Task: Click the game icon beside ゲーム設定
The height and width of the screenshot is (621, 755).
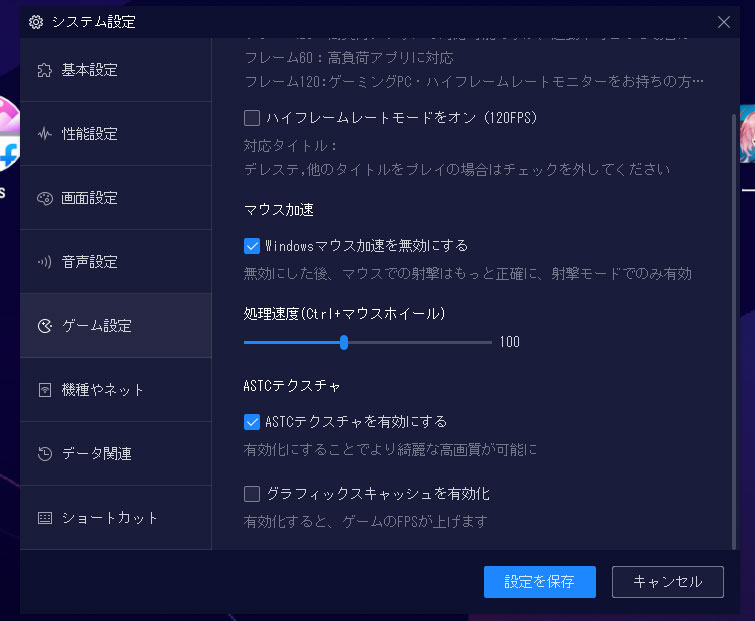Action: [44, 326]
